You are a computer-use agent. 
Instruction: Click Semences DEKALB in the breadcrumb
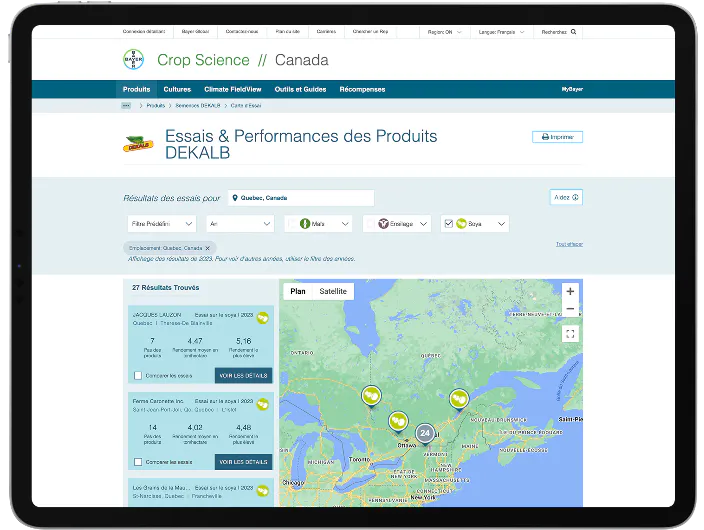point(198,106)
